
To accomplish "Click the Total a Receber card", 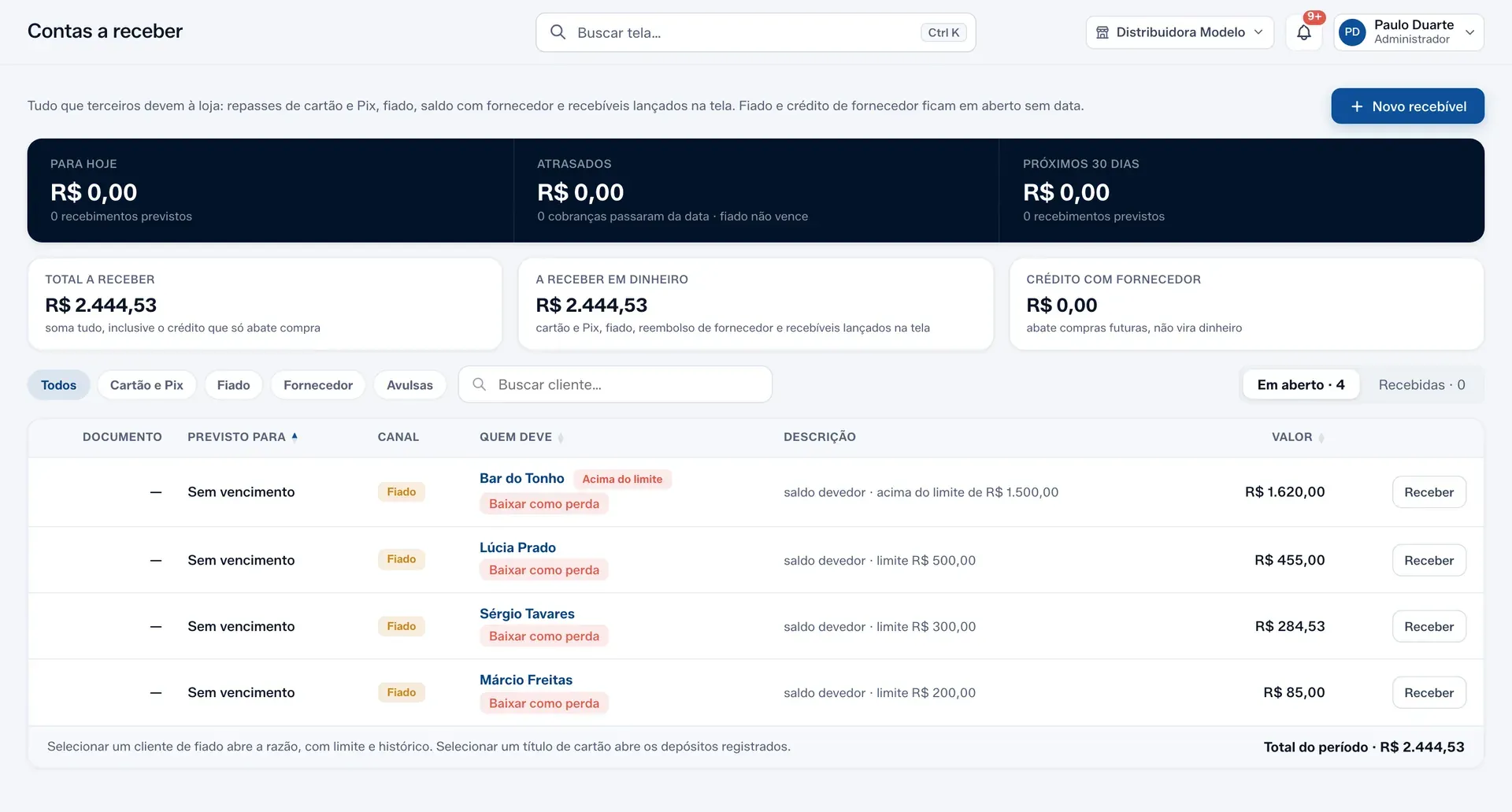I will coord(265,304).
